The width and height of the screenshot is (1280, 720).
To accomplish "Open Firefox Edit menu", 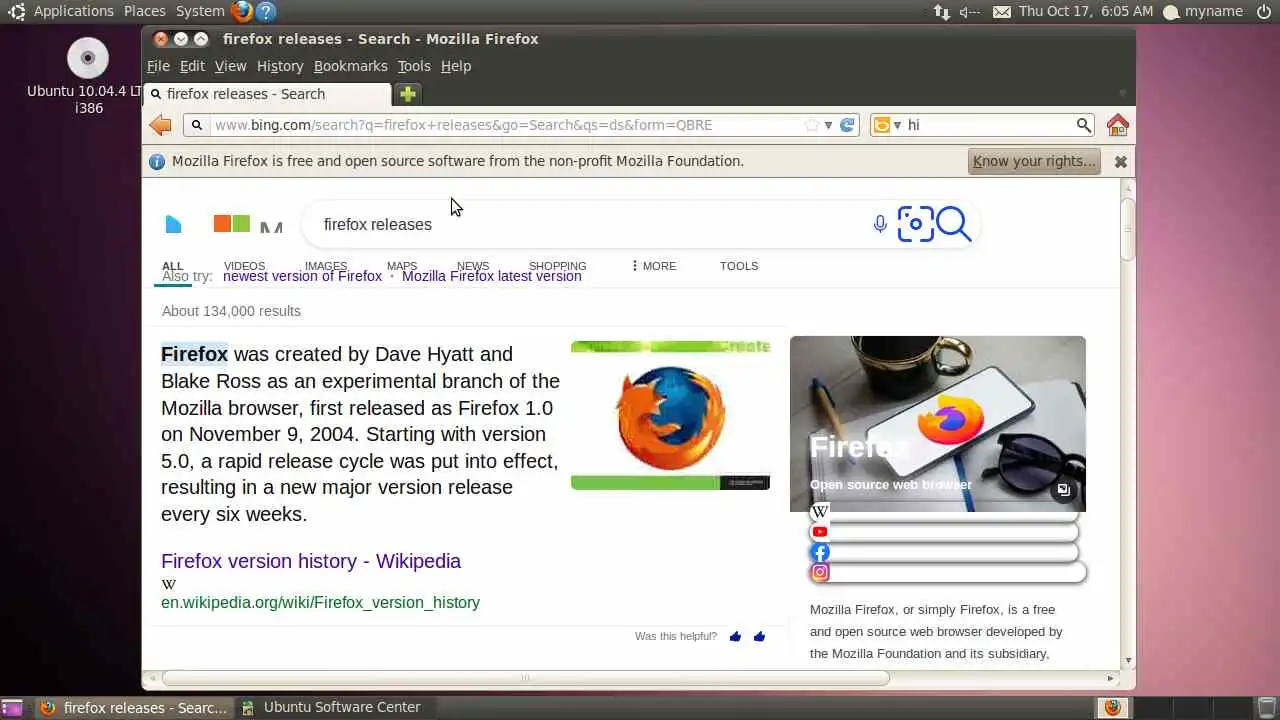I will (x=192, y=66).
